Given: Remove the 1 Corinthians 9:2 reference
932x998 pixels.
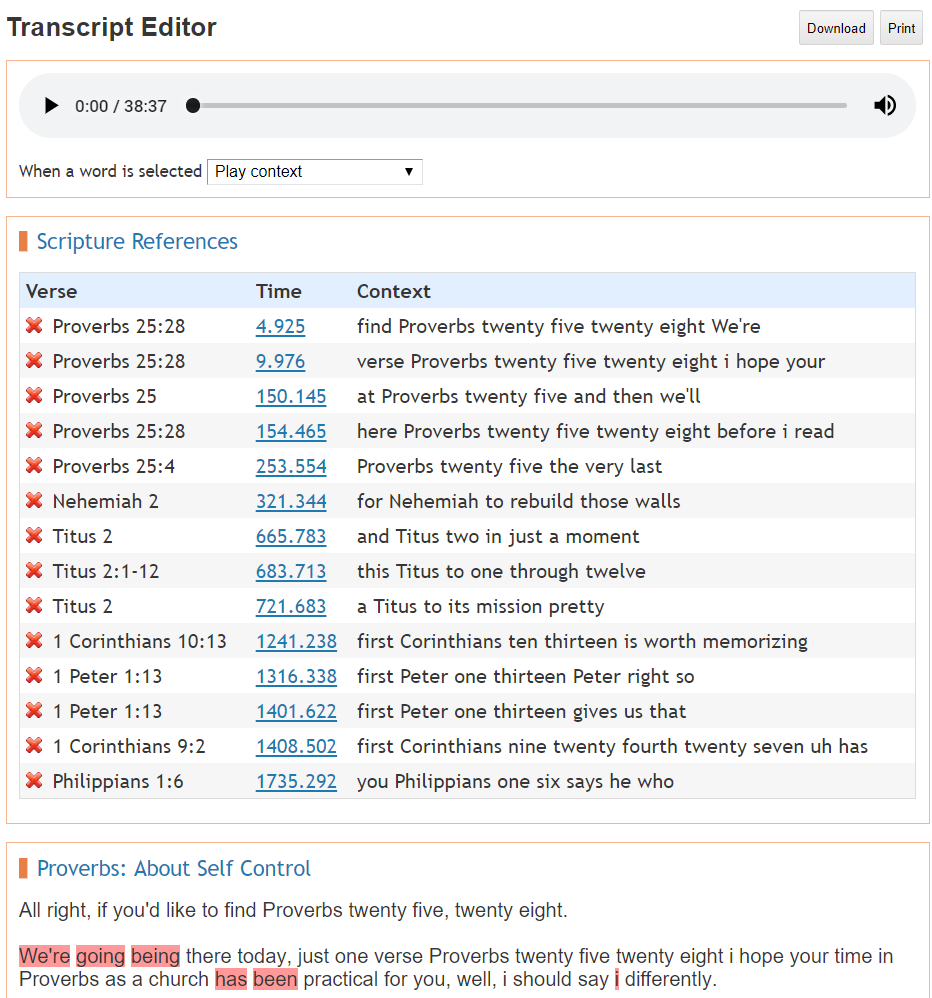Looking at the screenshot, I should point(34,746).
